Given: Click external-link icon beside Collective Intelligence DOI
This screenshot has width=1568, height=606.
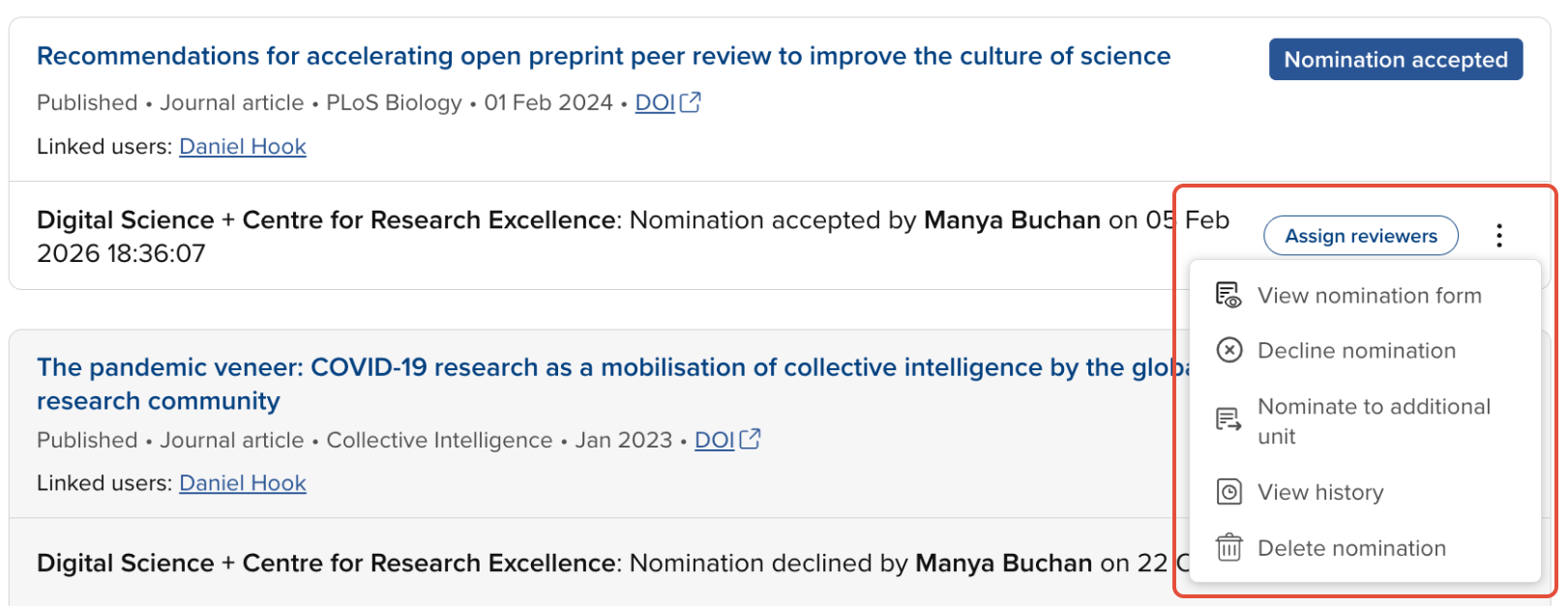Looking at the screenshot, I should pos(751,440).
